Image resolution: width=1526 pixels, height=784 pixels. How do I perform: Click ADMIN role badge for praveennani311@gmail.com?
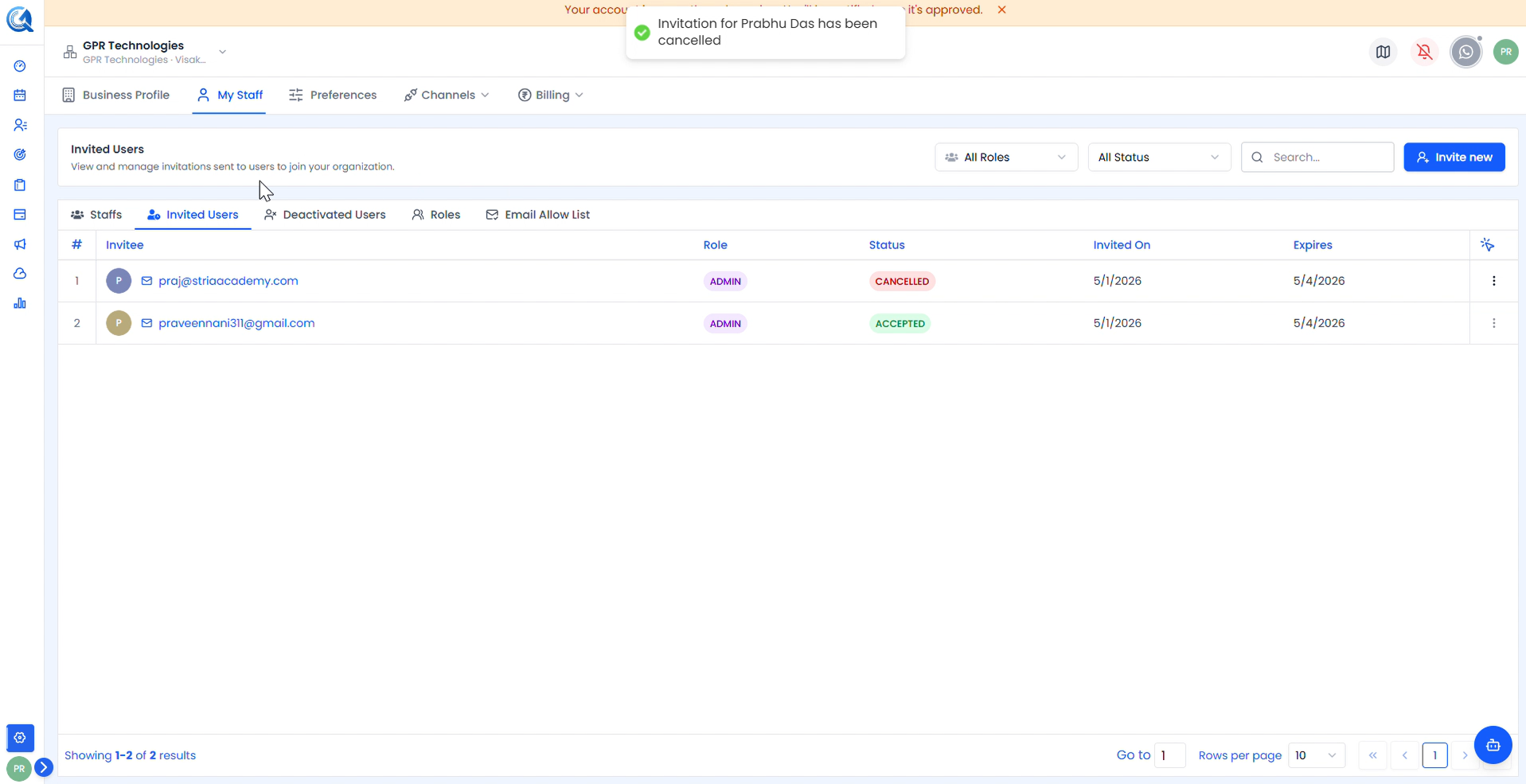coord(725,323)
